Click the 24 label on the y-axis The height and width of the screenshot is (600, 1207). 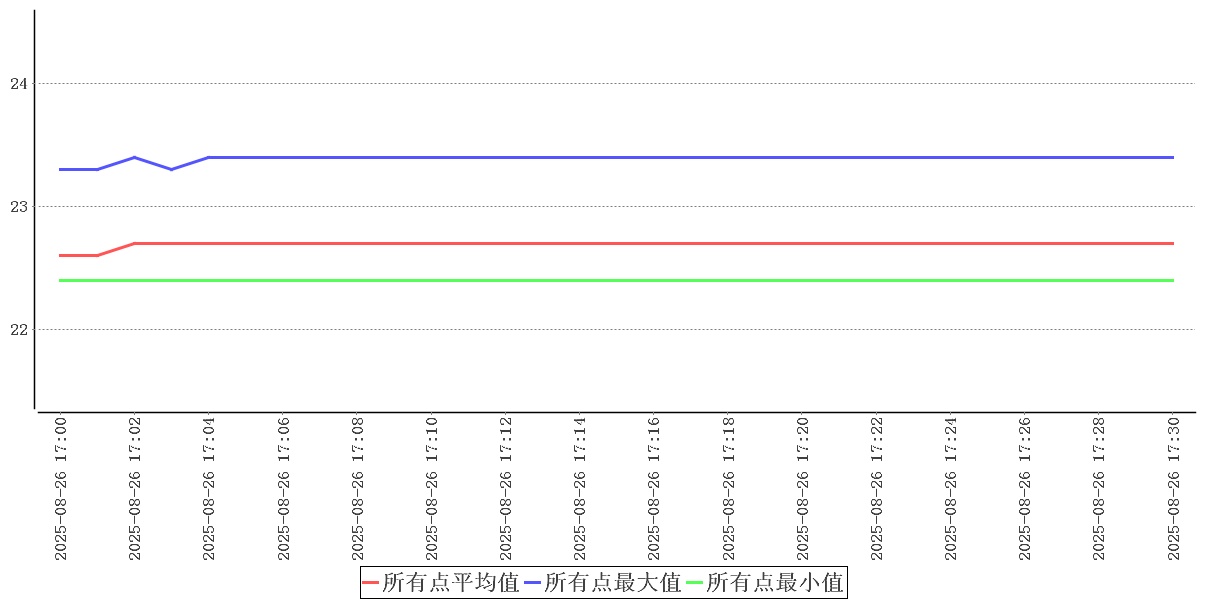(18, 84)
